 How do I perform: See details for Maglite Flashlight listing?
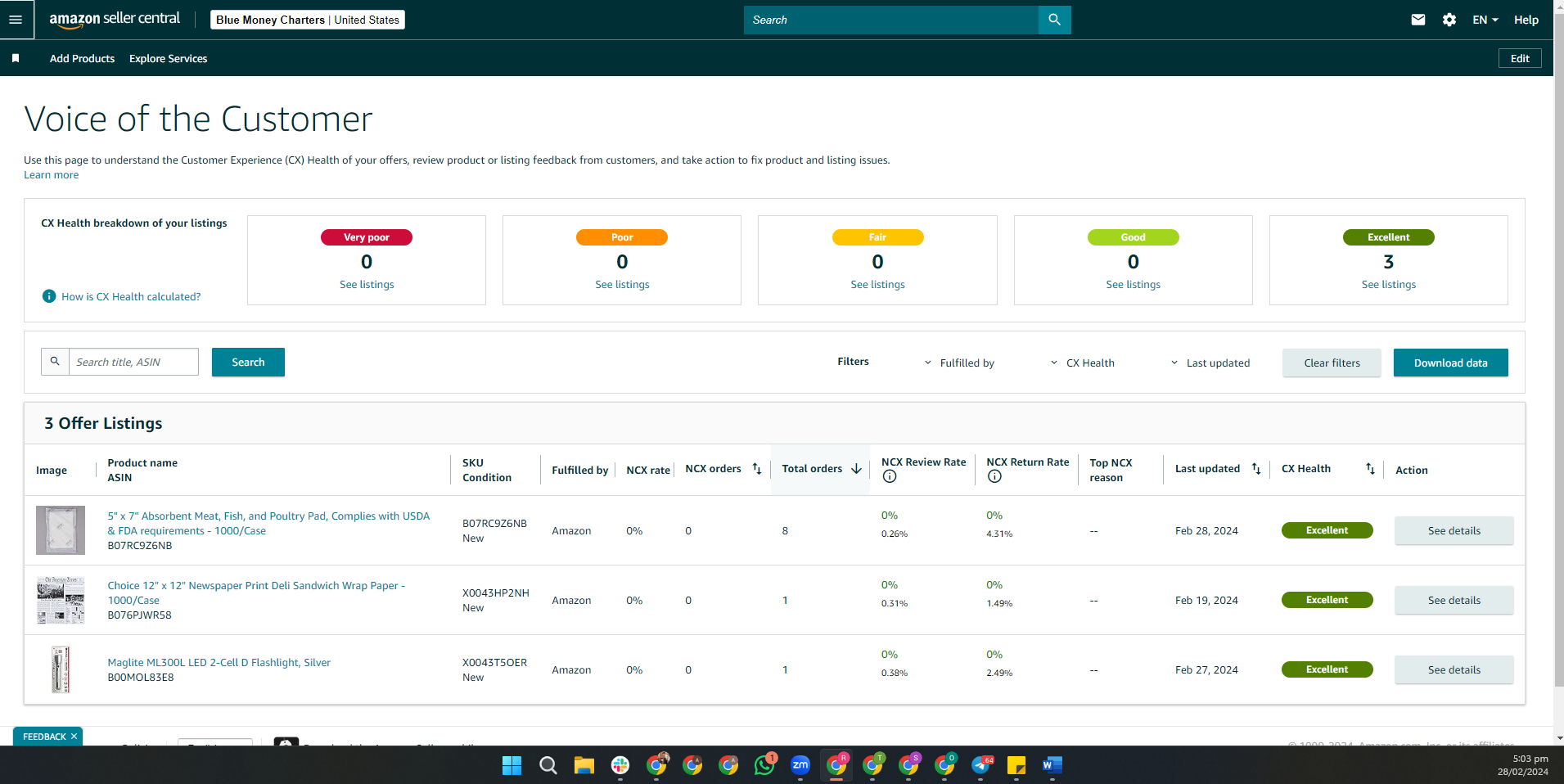click(x=1454, y=669)
